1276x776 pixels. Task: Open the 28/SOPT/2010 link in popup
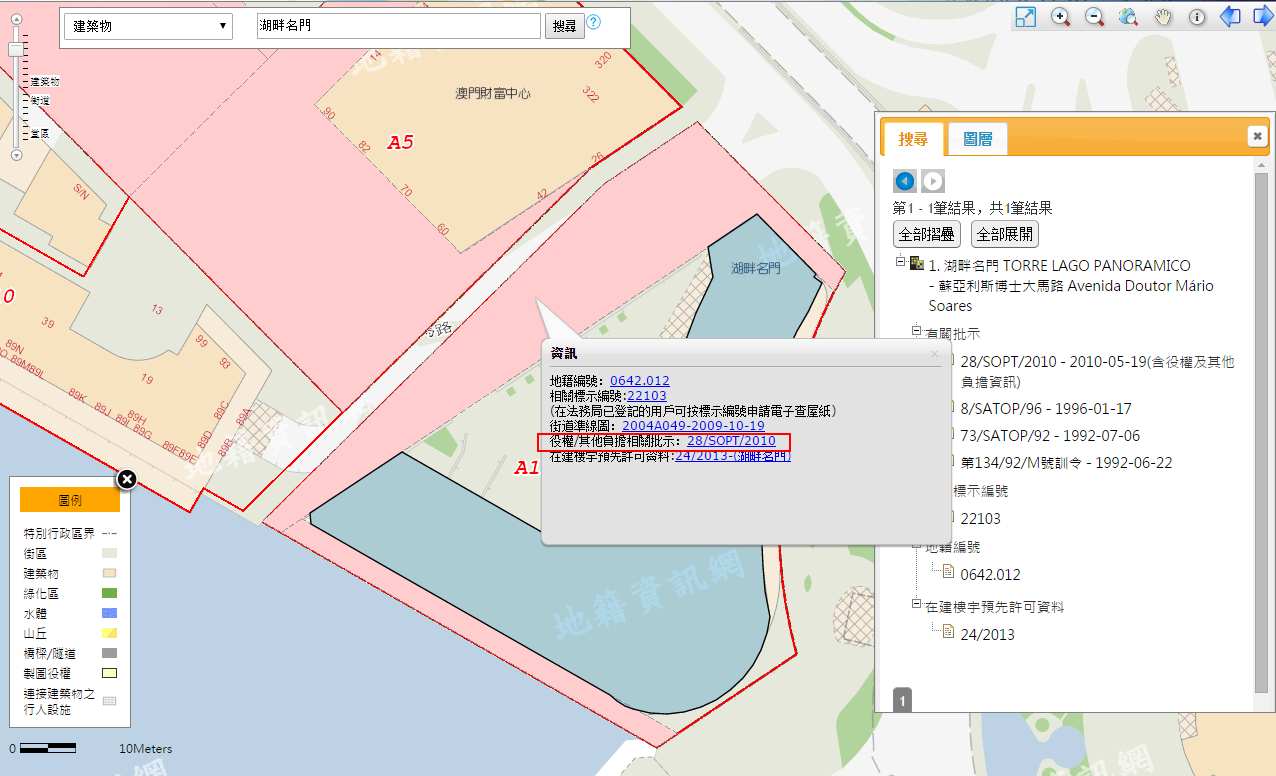731,441
